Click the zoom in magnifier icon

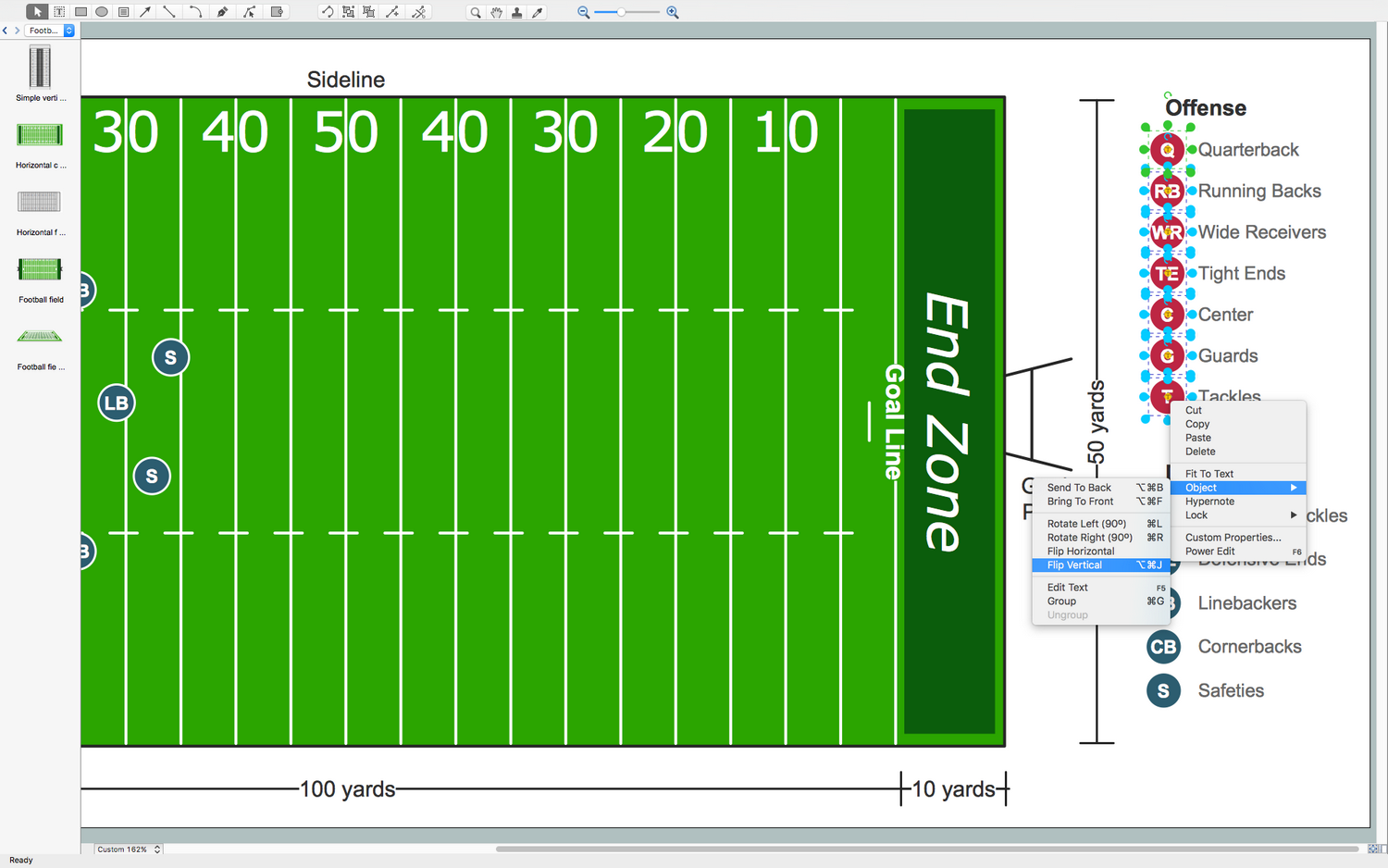click(x=673, y=12)
